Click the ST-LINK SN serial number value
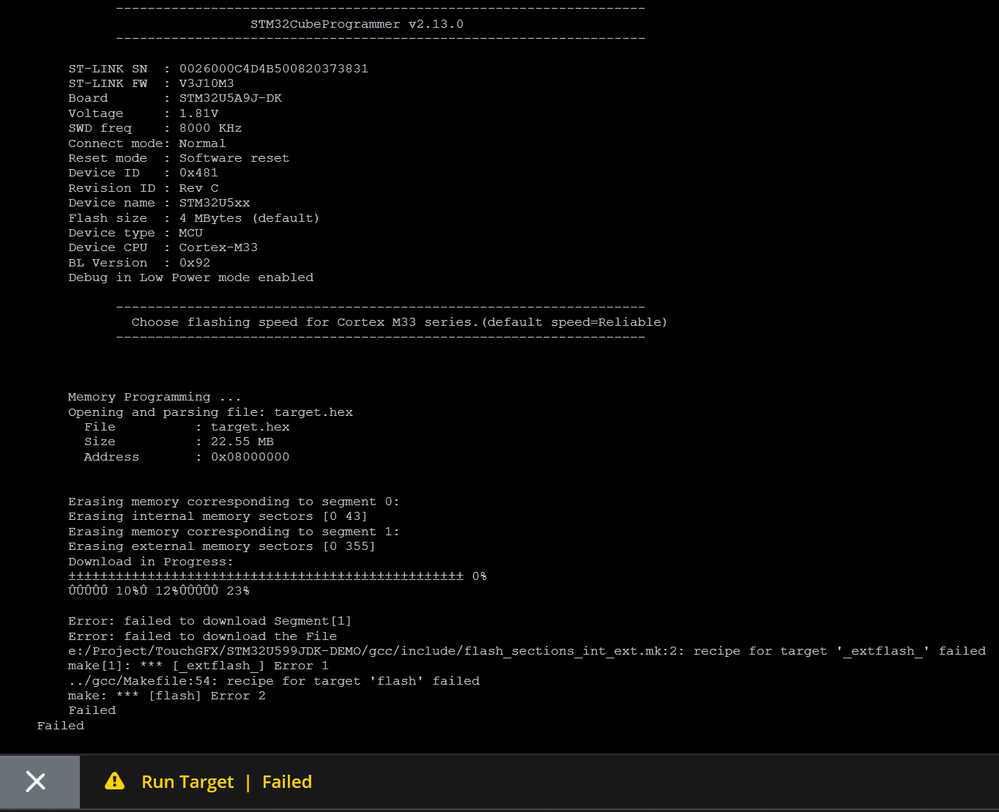Image resolution: width=999 pixels, height=812 pixels. (x=273, y=69)
